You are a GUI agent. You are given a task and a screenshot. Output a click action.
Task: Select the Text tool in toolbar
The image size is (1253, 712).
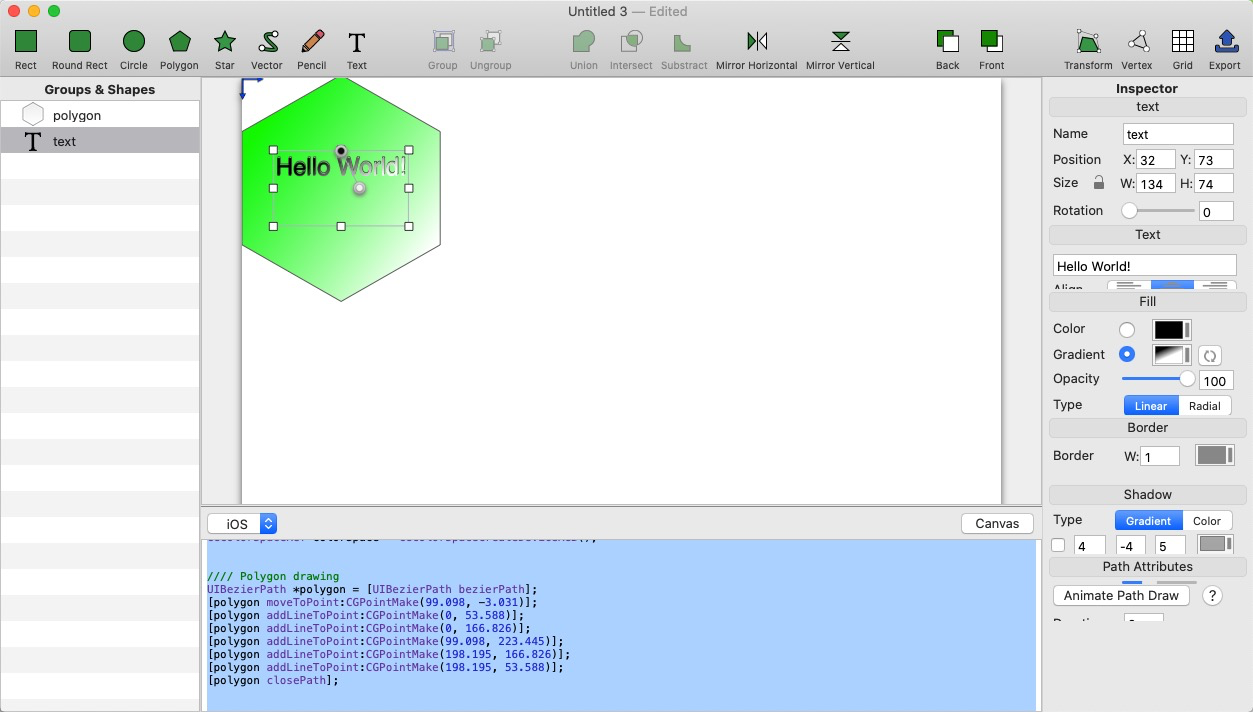click(357, 42)
